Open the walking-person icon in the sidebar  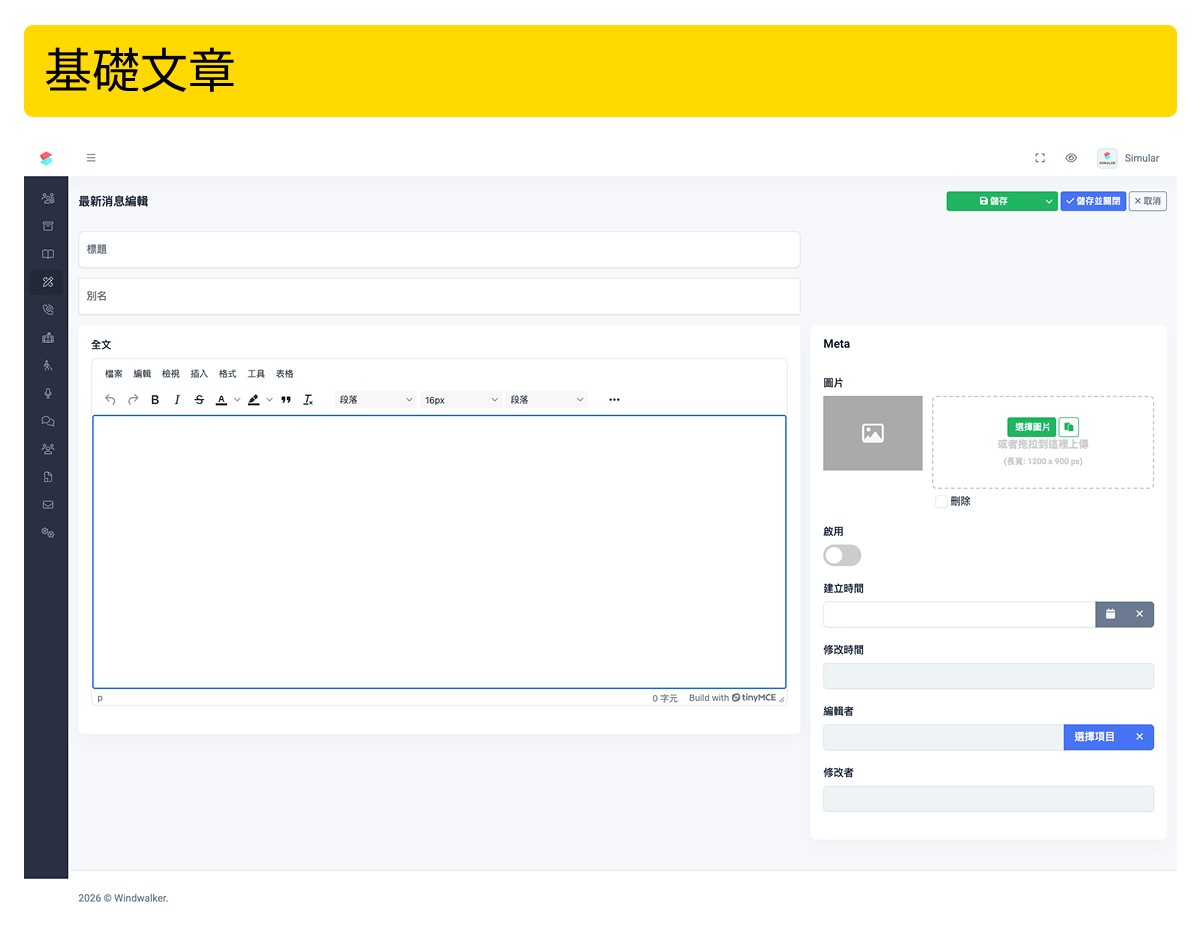pos(47,366)
